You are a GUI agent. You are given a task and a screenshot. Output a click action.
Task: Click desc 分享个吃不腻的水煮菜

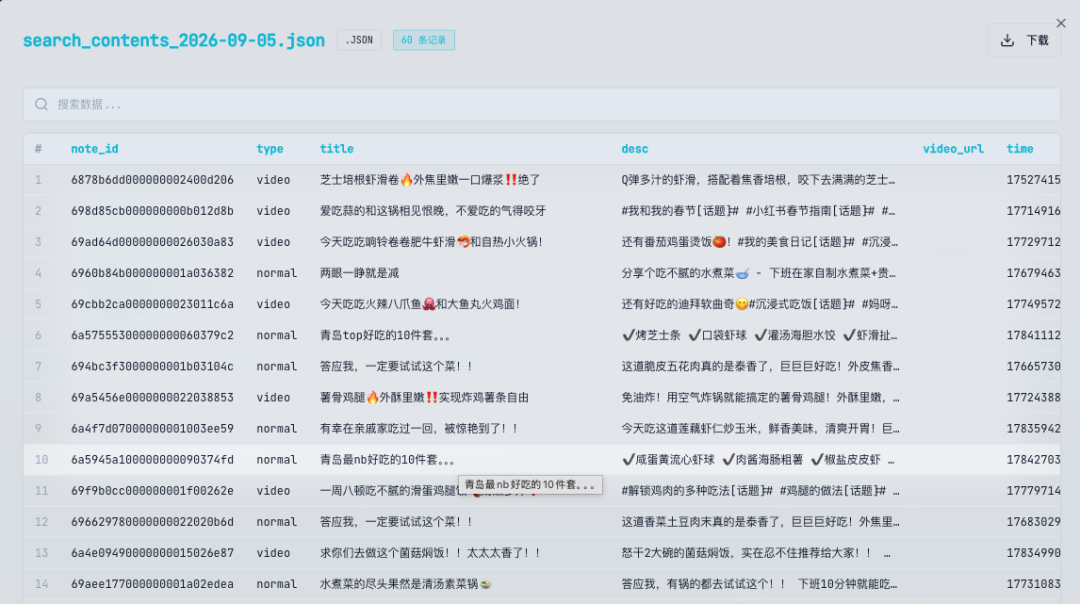758,273
